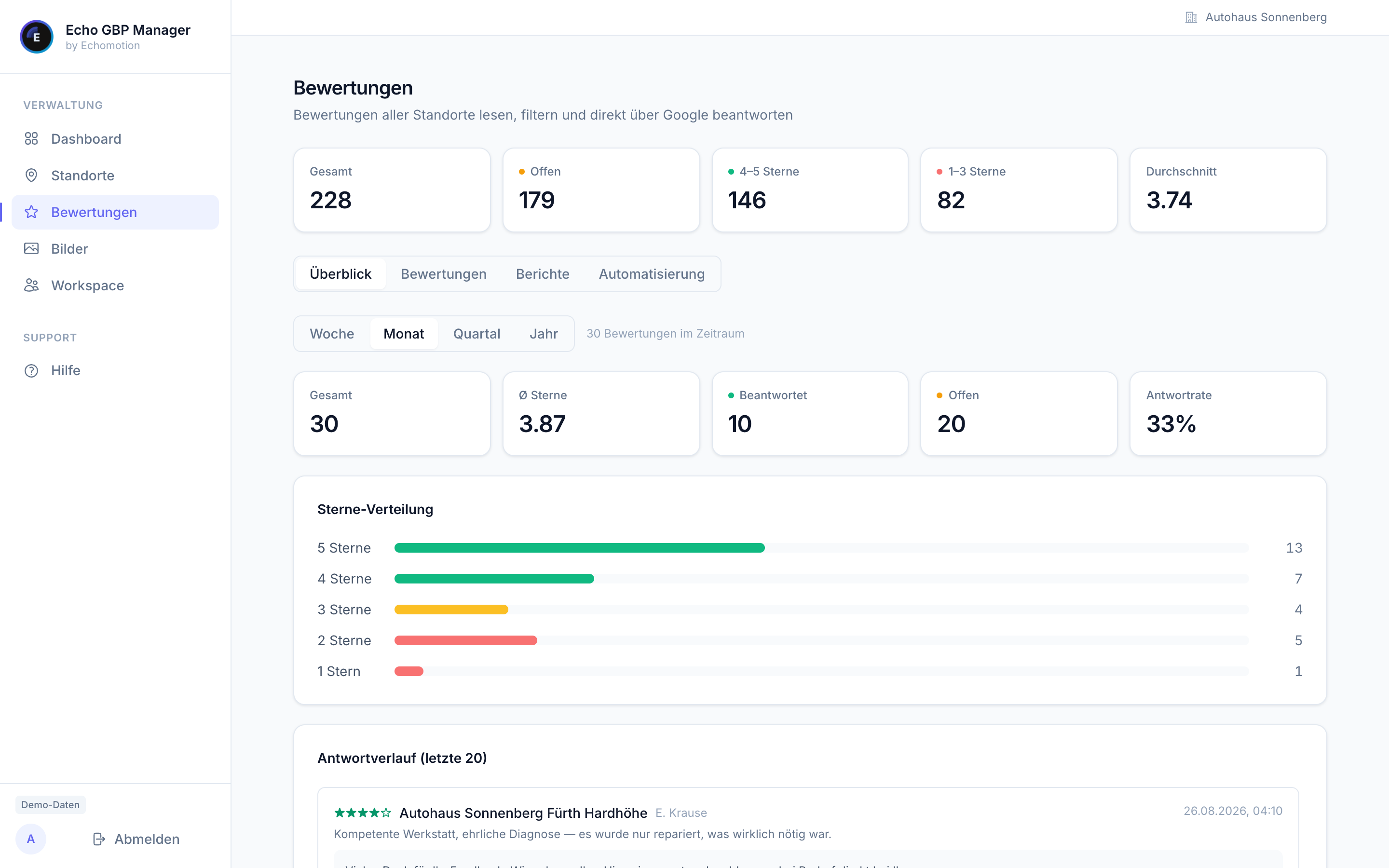Click the Demo-Daten badge
This screenshot has width=1389, height=868.
51,805
